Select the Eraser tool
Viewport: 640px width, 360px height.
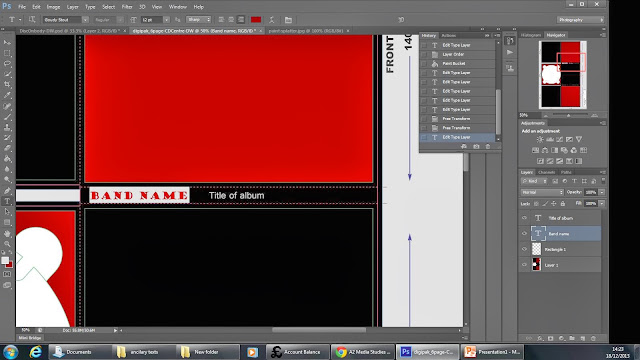click(x=7, y=149)
